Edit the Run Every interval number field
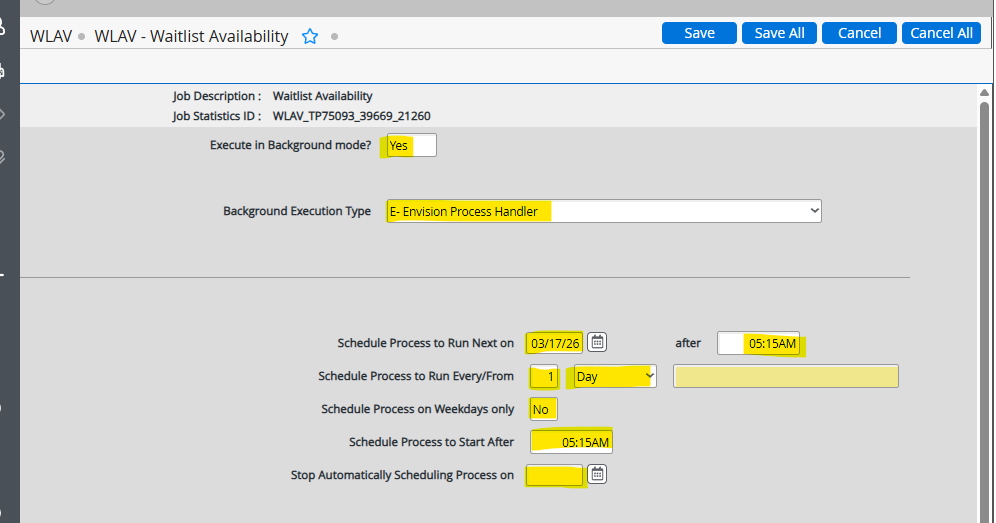The height and width of the screenshot is (523, 996). [x=544, y=376]
